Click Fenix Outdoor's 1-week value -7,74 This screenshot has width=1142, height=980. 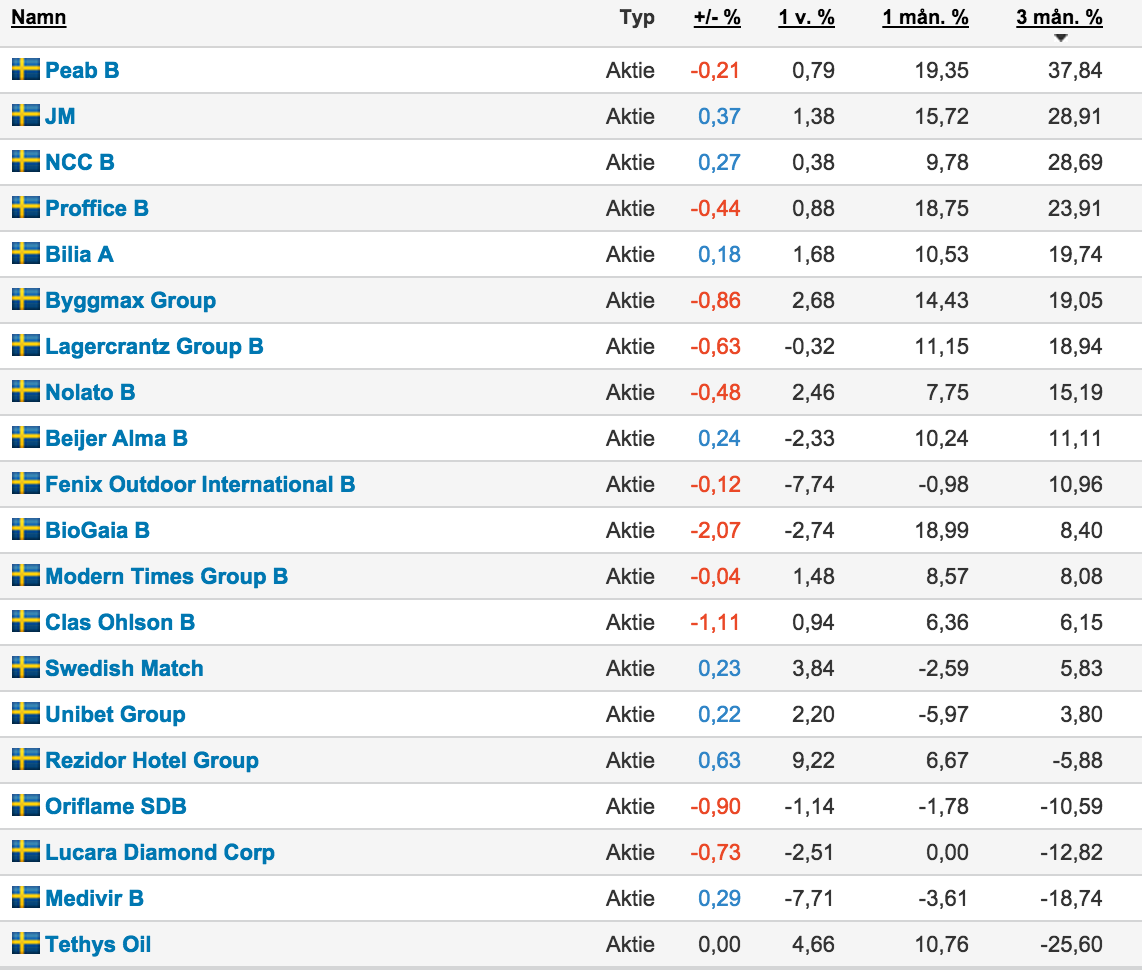(x=809, y=484)
